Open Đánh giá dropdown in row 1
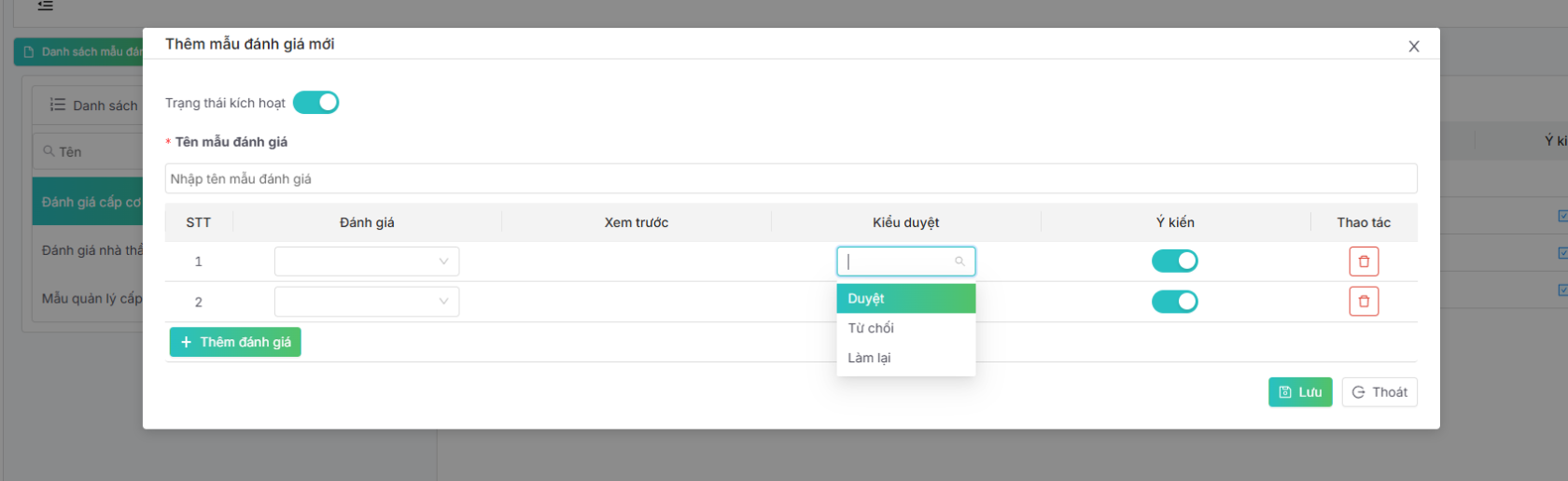This screenshot has width=1568, height=481. pos(366,262)
